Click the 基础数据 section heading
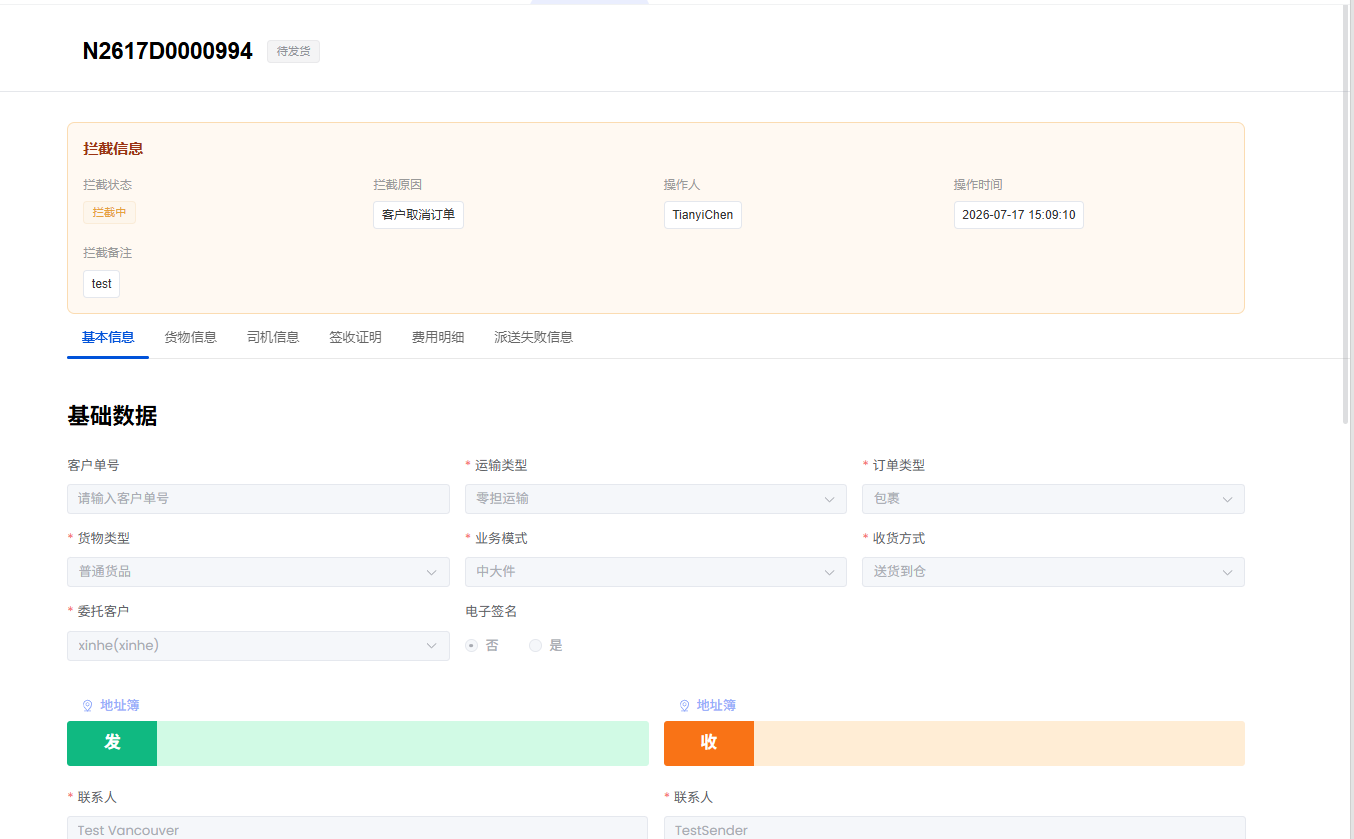1354x839 pixels. point(112,416)
